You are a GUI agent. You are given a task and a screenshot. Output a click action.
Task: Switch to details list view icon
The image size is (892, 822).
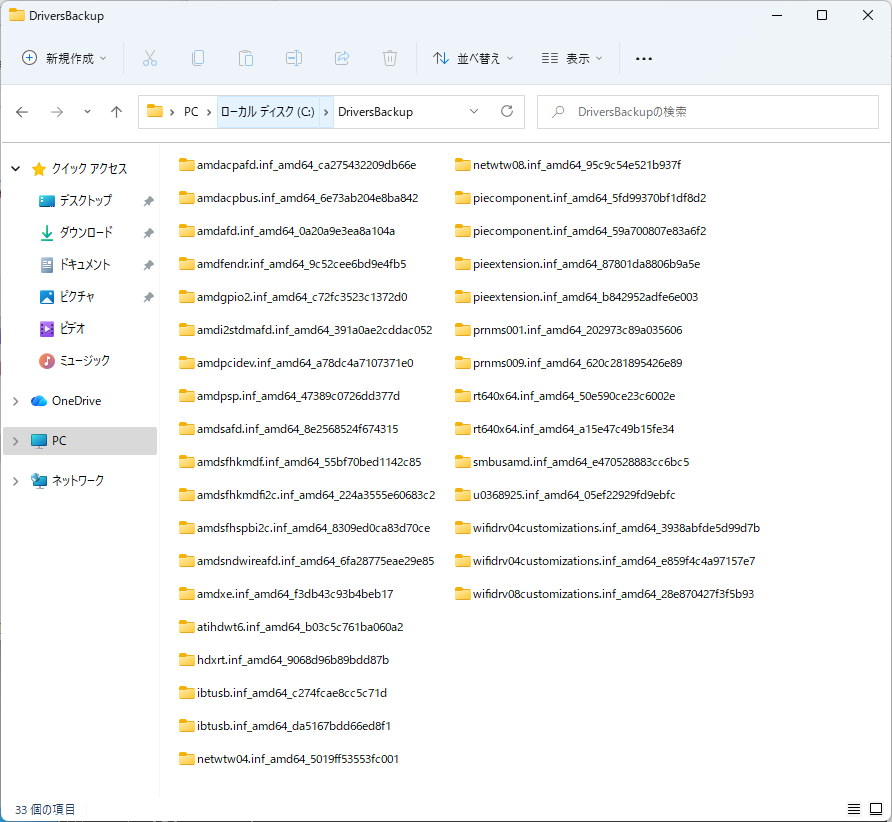pos(853,809)
